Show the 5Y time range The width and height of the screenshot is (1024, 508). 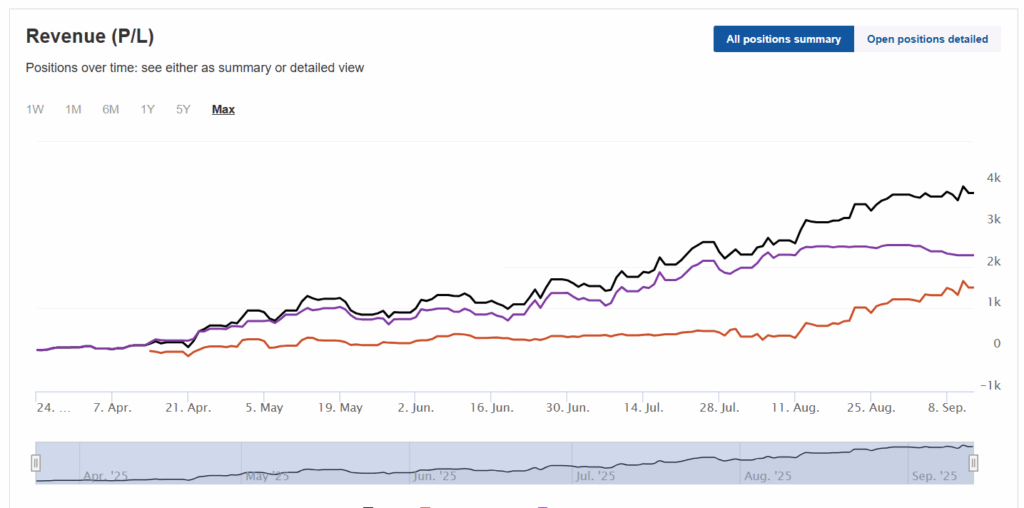183,109
